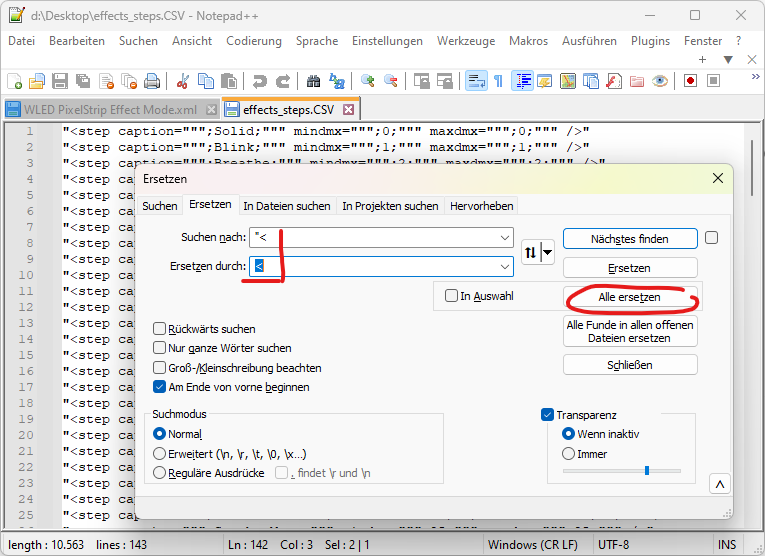Open the swap button's dropdown arrow
765x556 pixels.
pos(548,252)
